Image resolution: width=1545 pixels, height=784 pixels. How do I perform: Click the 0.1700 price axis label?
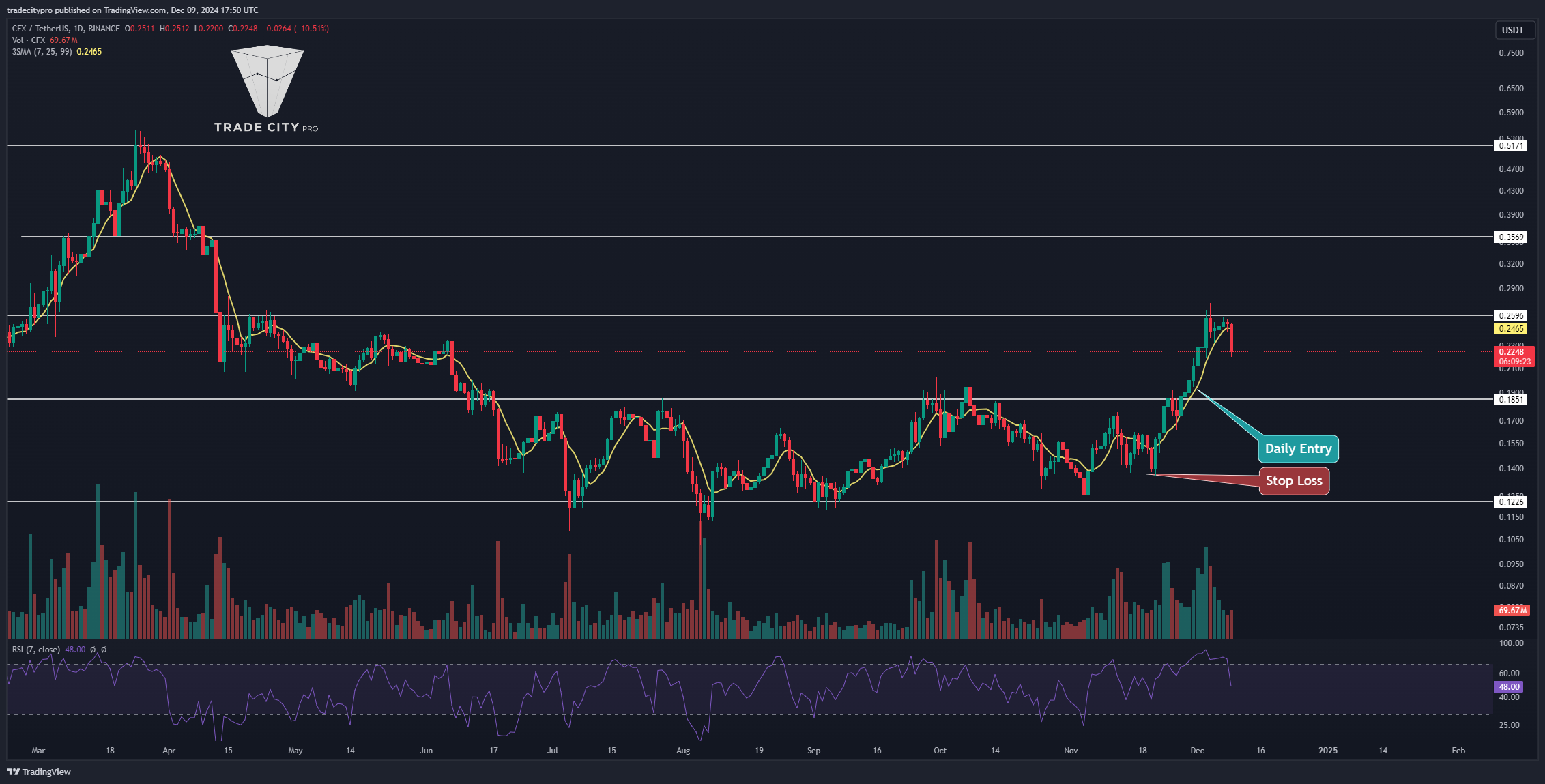coord(1511,421)
